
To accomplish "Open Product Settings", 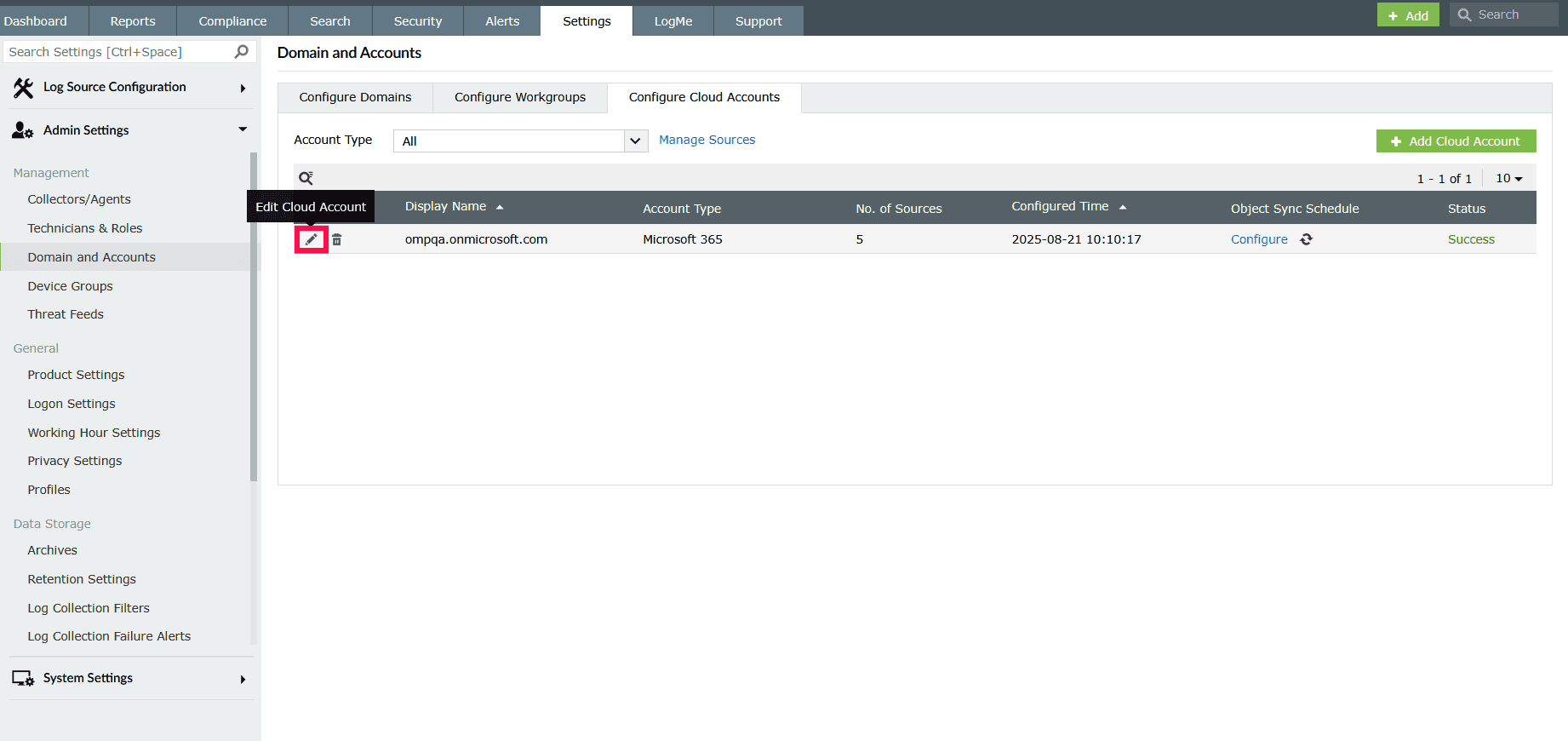I will click(x=76, y=375).
